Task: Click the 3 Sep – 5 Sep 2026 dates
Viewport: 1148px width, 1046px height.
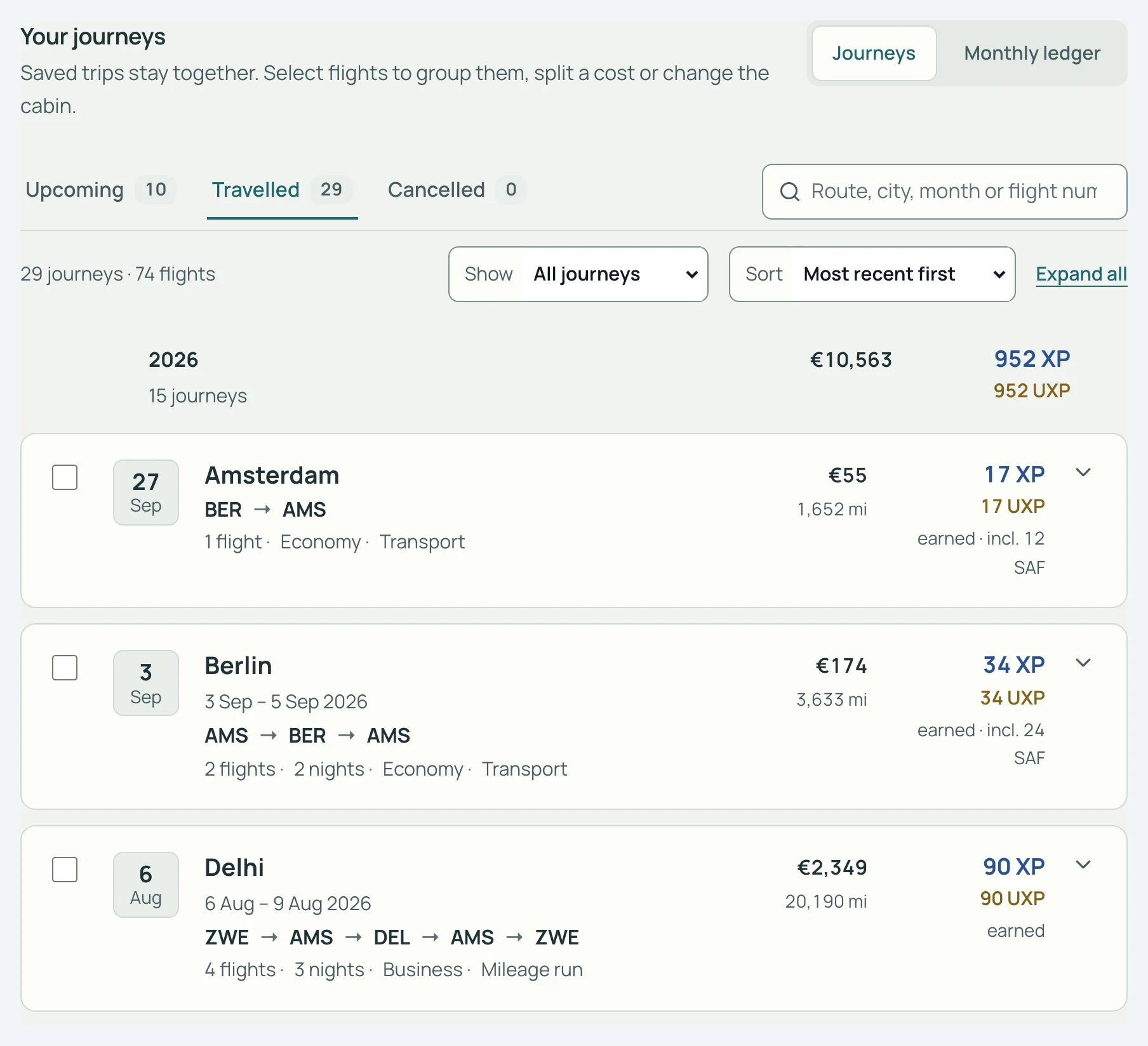Action: [x=286, y=701]
